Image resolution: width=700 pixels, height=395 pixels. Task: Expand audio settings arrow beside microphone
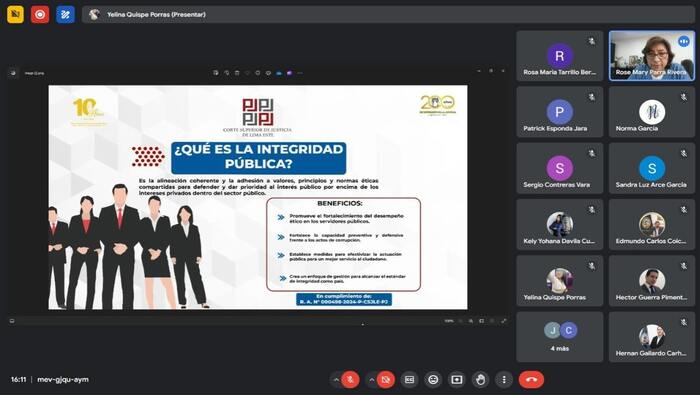[336, 380]
